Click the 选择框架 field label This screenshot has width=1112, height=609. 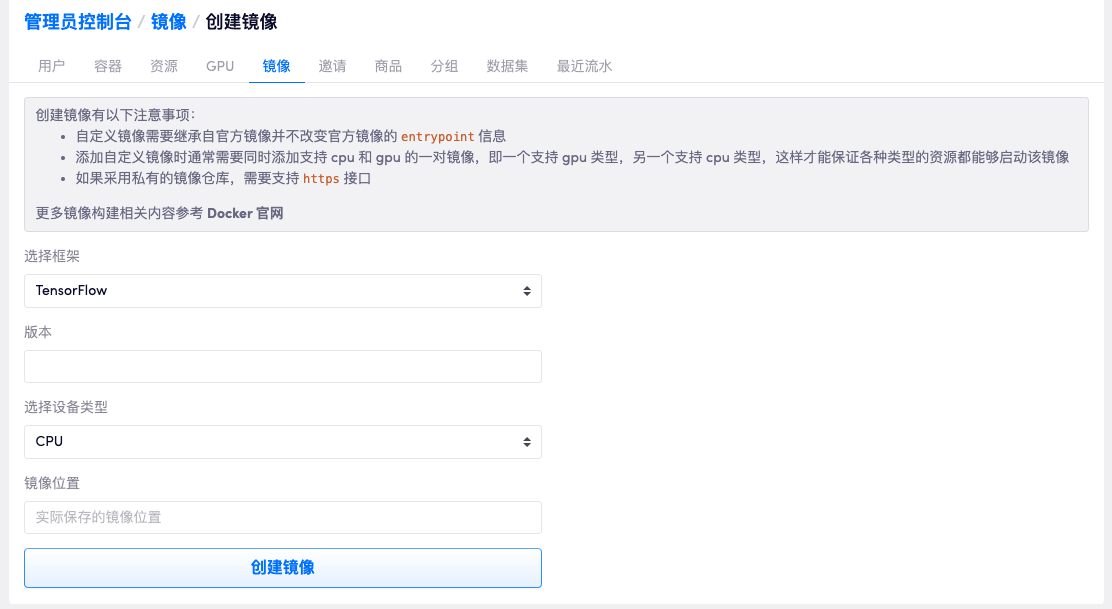click(52, 256)
